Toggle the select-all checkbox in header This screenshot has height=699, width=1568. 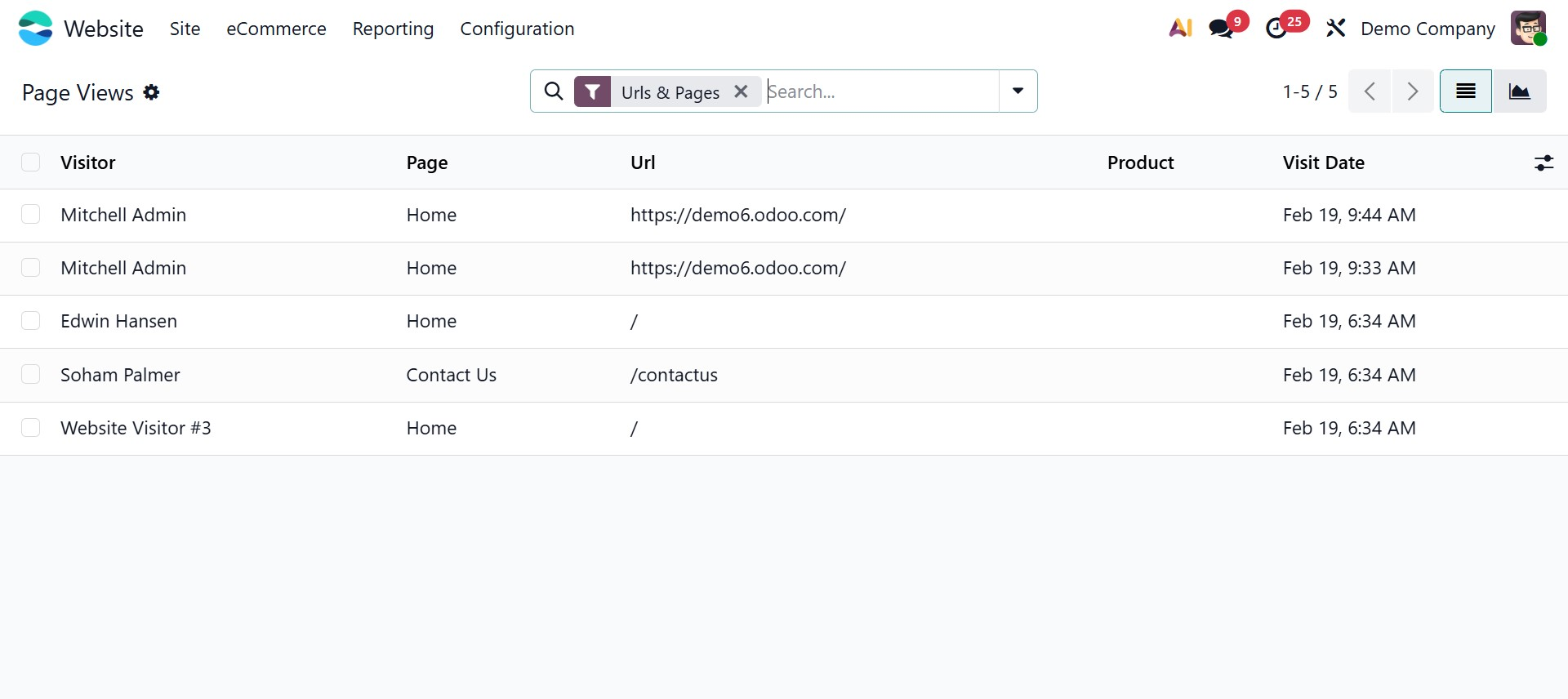(31, 163)
